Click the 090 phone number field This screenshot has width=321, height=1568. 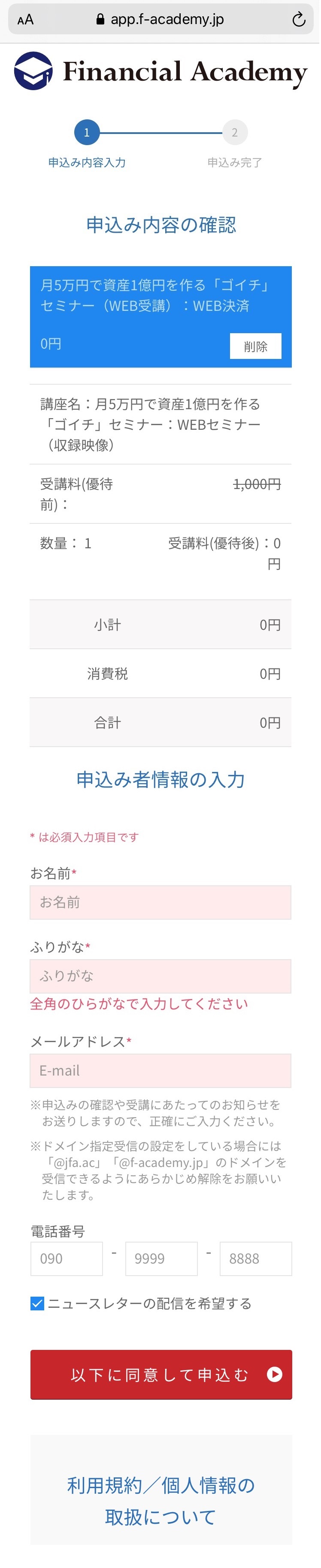(x=67, y=1259)
